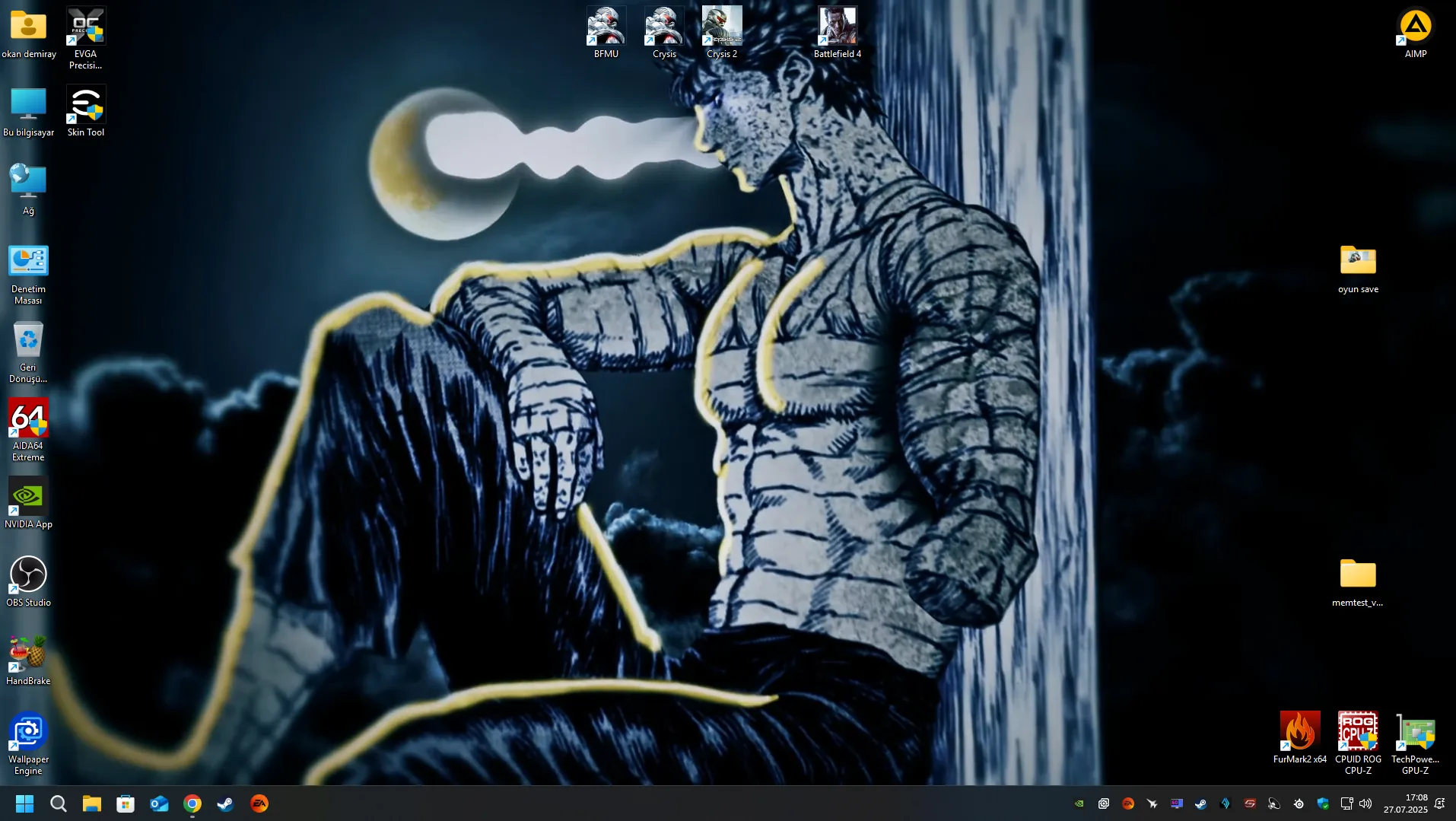Open Outlook from taskbar
The width and height of the screenshot is (1456, 821).
click(159, 803)
